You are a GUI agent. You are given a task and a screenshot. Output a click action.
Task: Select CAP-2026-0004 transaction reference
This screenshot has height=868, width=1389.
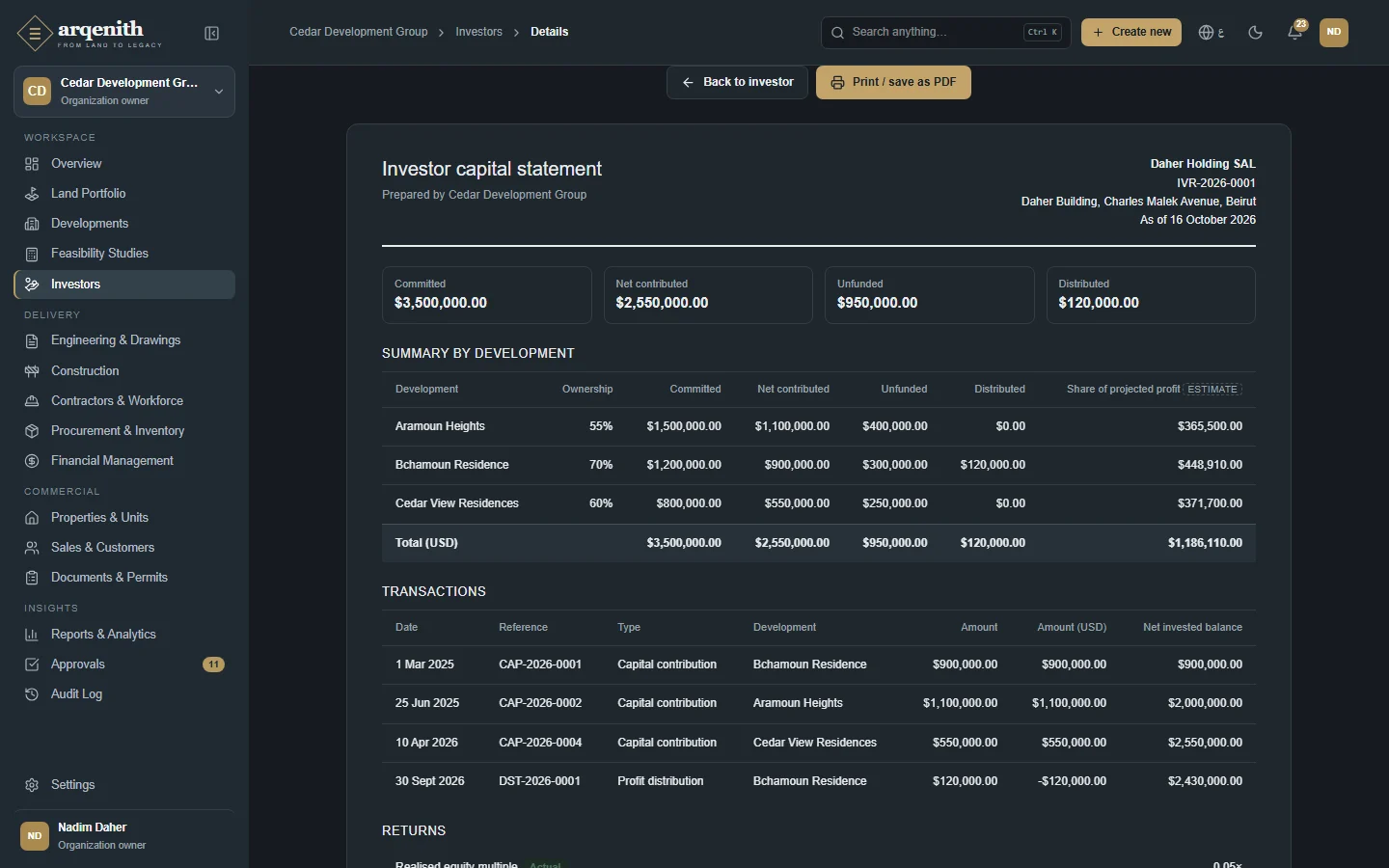[x=540, y=743]
